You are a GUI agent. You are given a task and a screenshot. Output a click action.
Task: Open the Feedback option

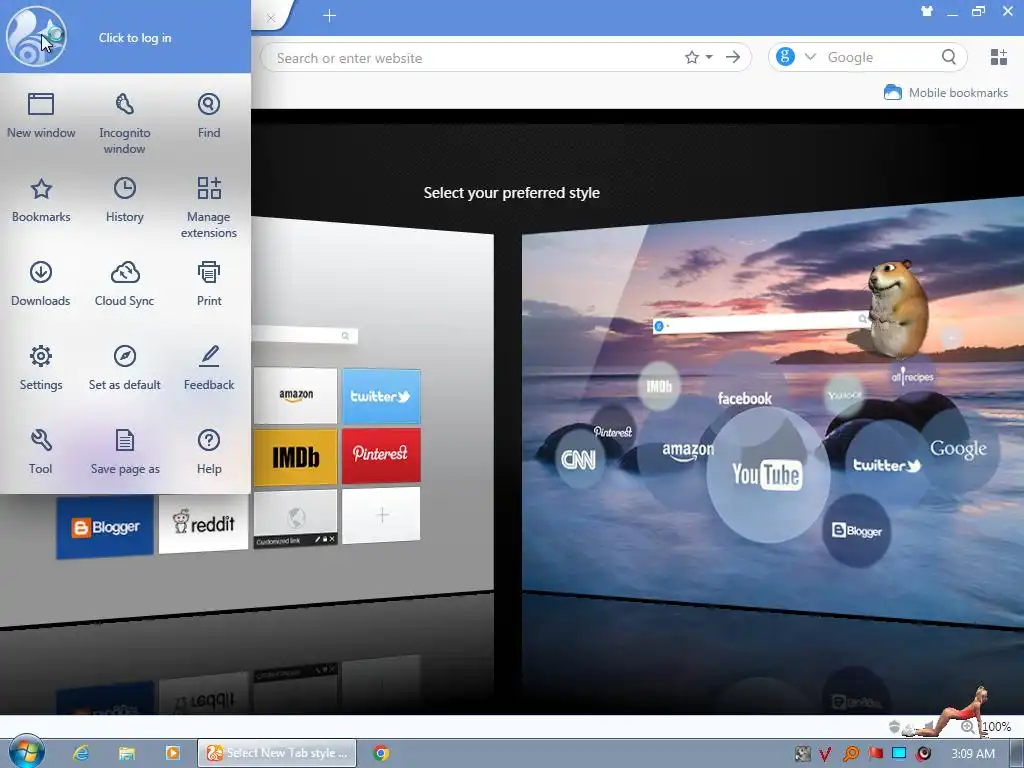tap(209, 368)
